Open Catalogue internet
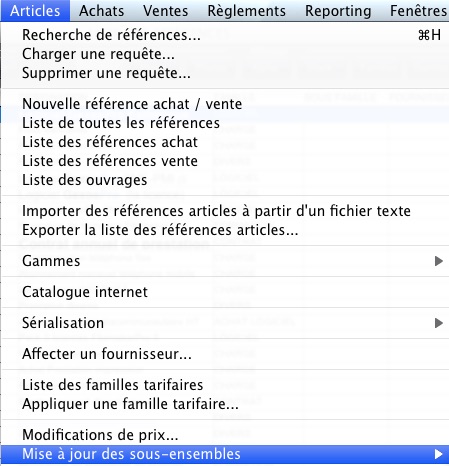This screenshot has width=449, height=466. (225, 292)
